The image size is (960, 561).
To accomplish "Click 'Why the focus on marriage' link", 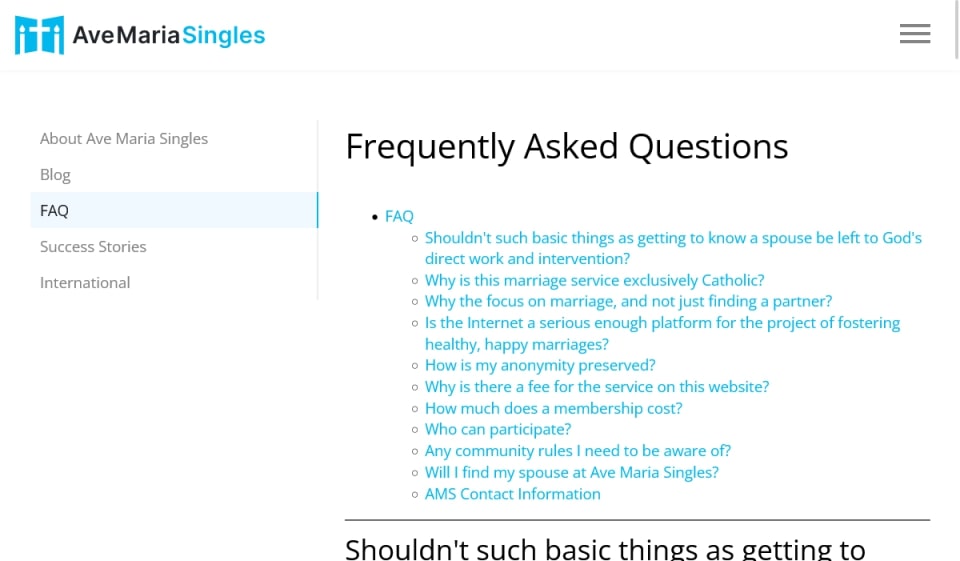I will (628, 301).
